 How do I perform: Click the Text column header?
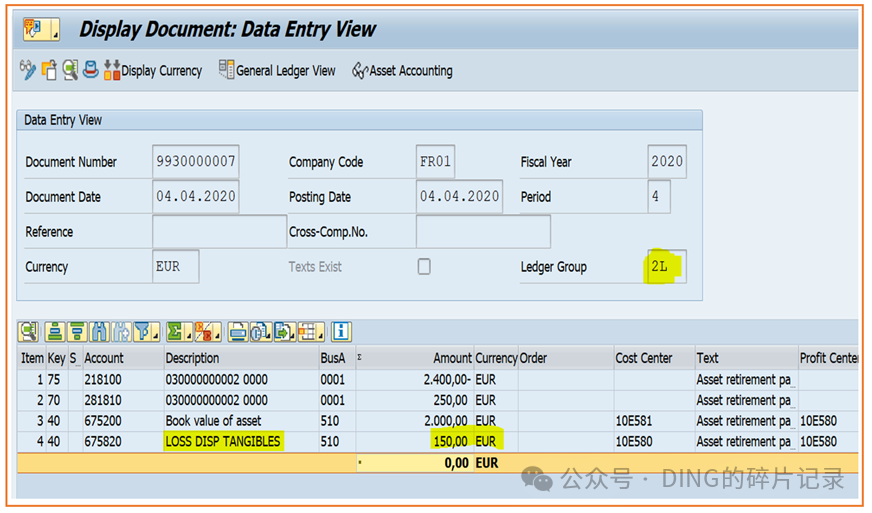pos(746,358)
